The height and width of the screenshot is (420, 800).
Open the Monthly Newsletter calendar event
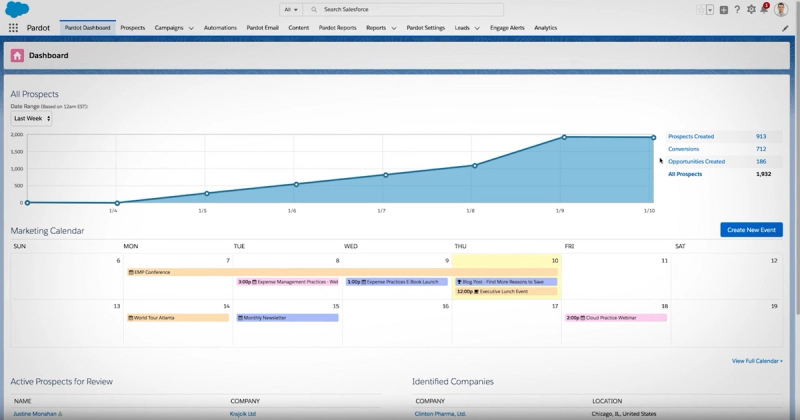[288, 318]
